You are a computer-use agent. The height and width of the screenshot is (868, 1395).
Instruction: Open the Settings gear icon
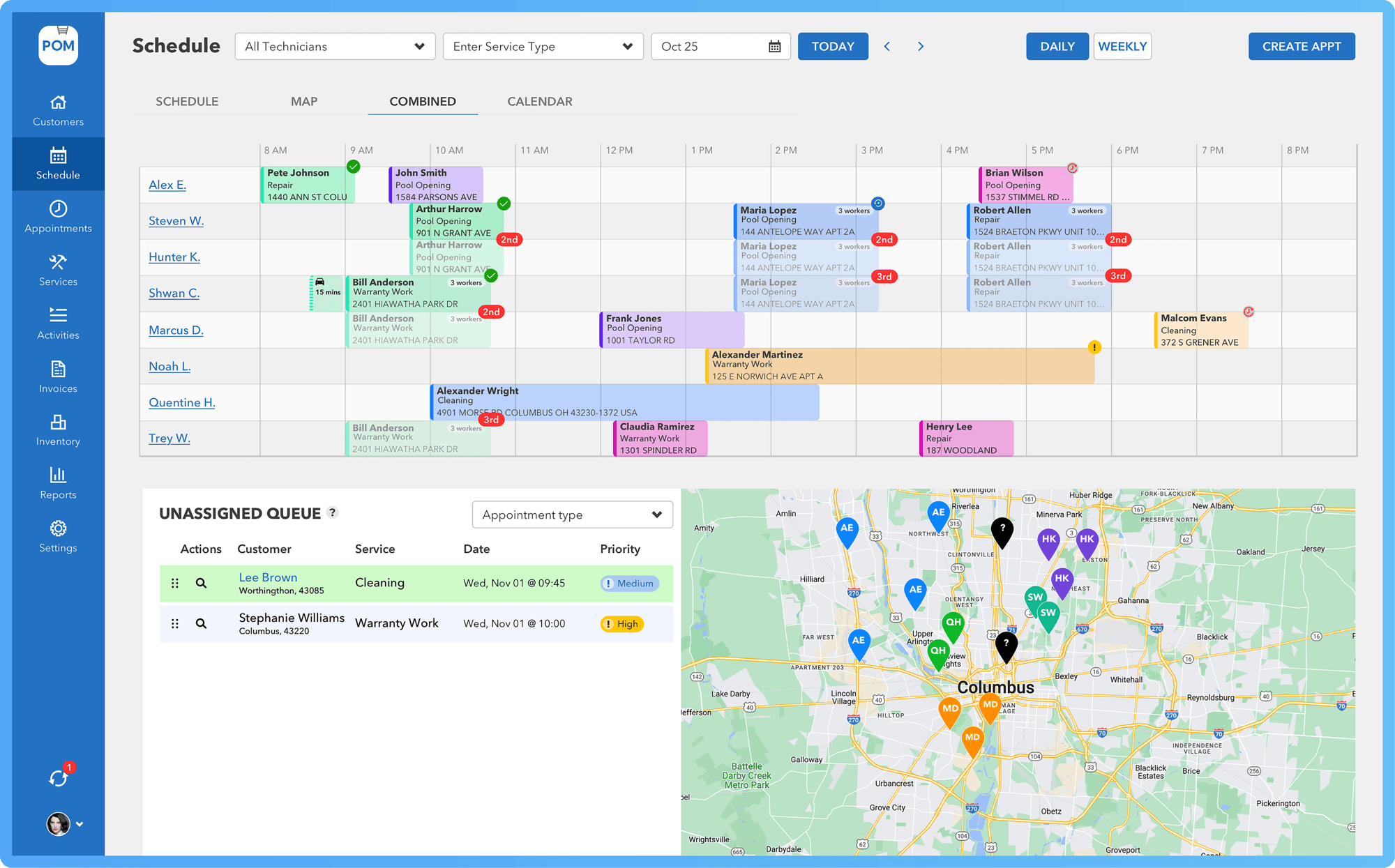pyautogui.click(x=58, y=534)
